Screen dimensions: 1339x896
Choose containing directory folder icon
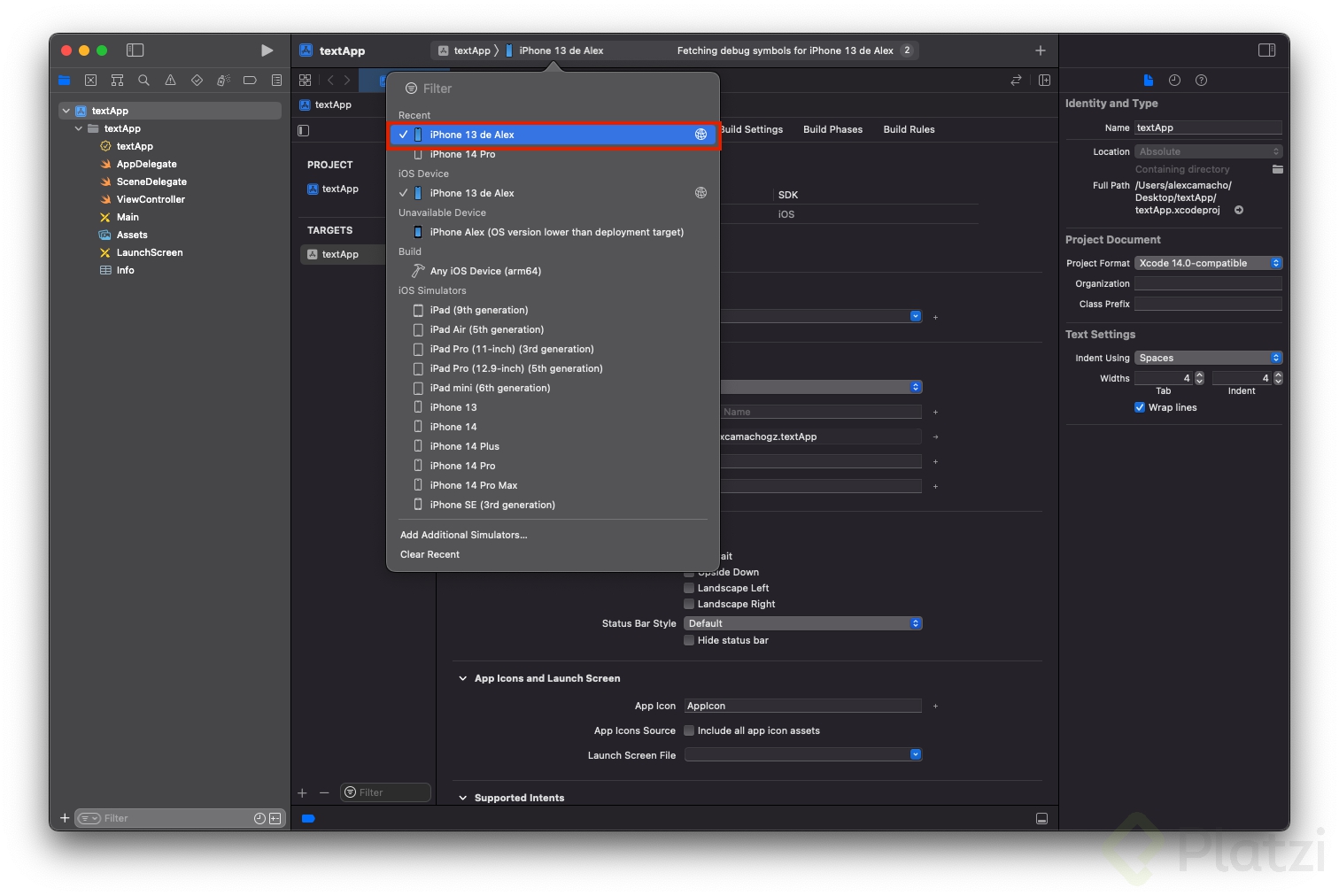coord(1277,169)
